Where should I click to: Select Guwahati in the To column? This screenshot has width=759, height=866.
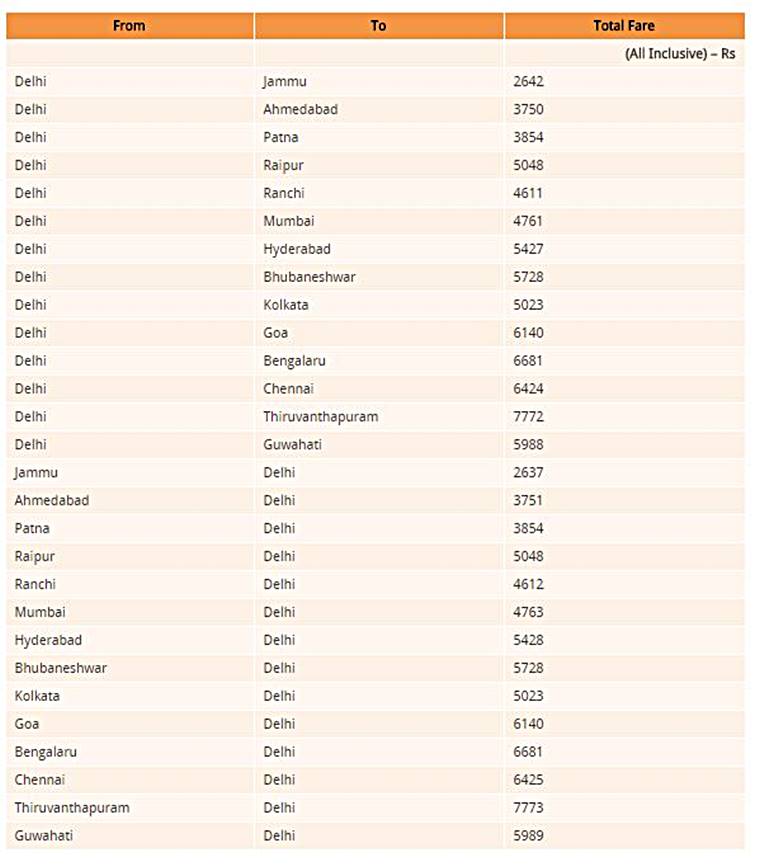click(x=292, y=444)
